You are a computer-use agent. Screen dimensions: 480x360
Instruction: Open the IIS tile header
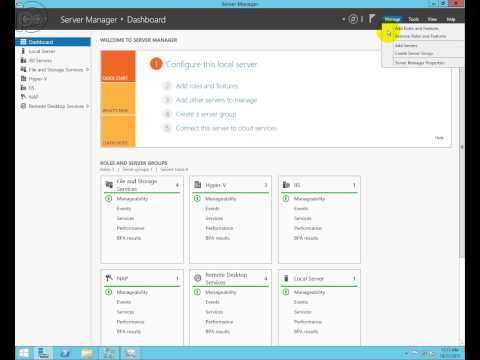pos(319,185)
